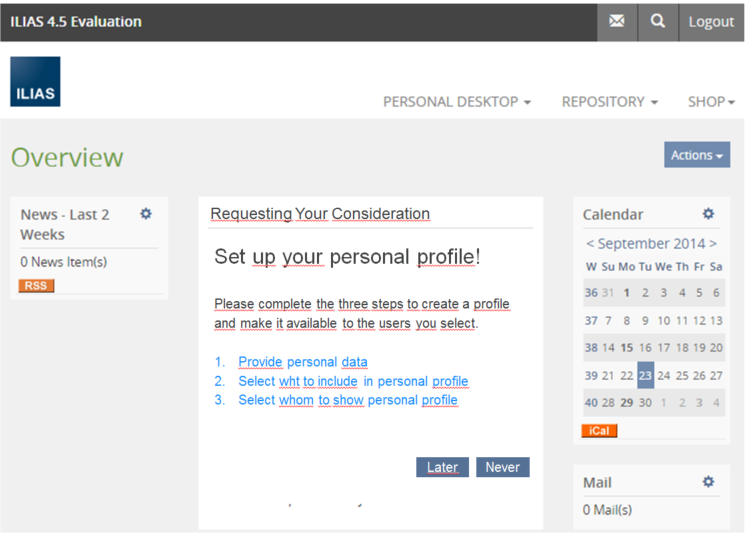Click the search magnifier icon
Image resolution: width=748 pixels, height=533 pixels.
657,21
